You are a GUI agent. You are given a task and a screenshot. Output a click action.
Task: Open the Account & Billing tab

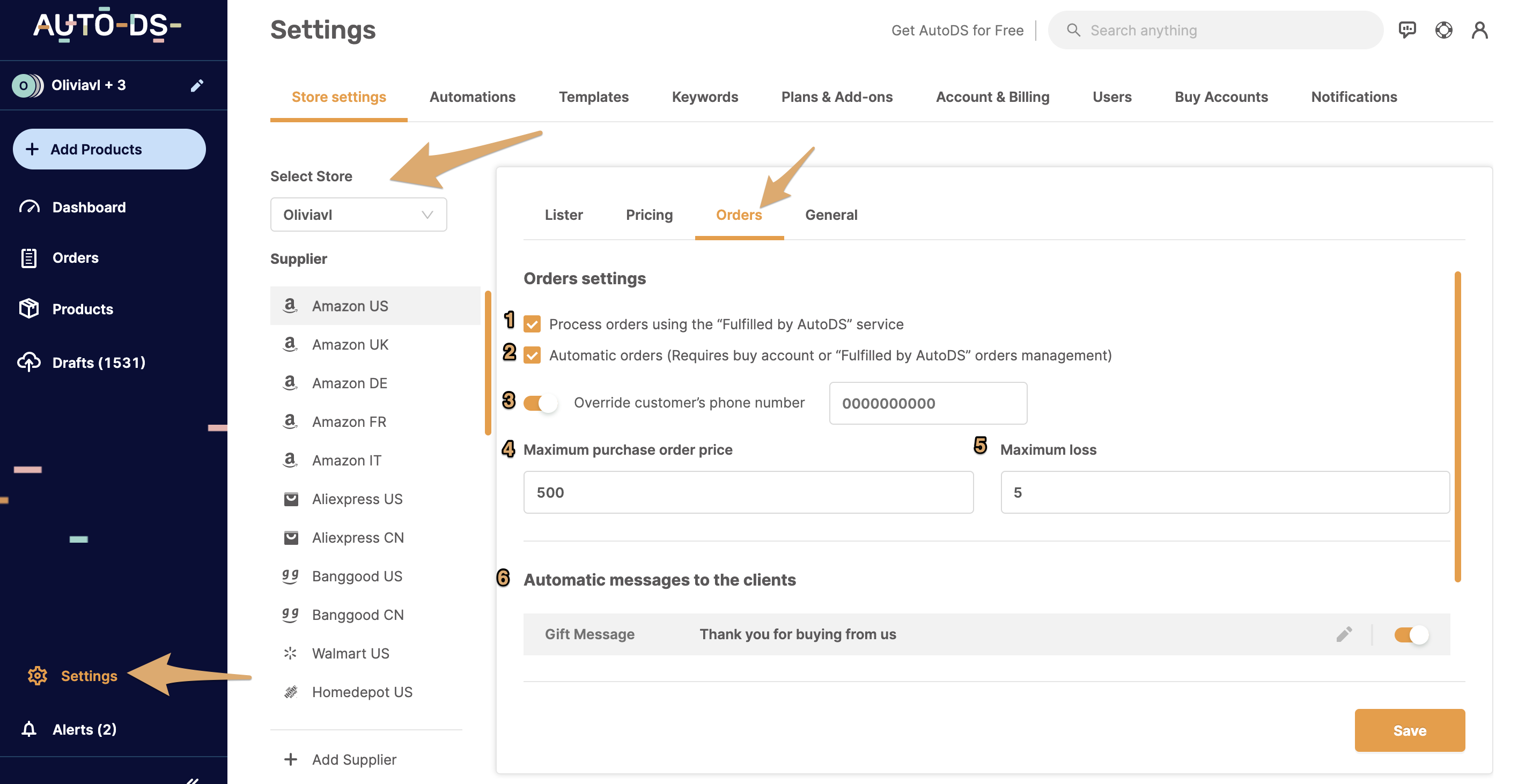(x=992, y=97)
